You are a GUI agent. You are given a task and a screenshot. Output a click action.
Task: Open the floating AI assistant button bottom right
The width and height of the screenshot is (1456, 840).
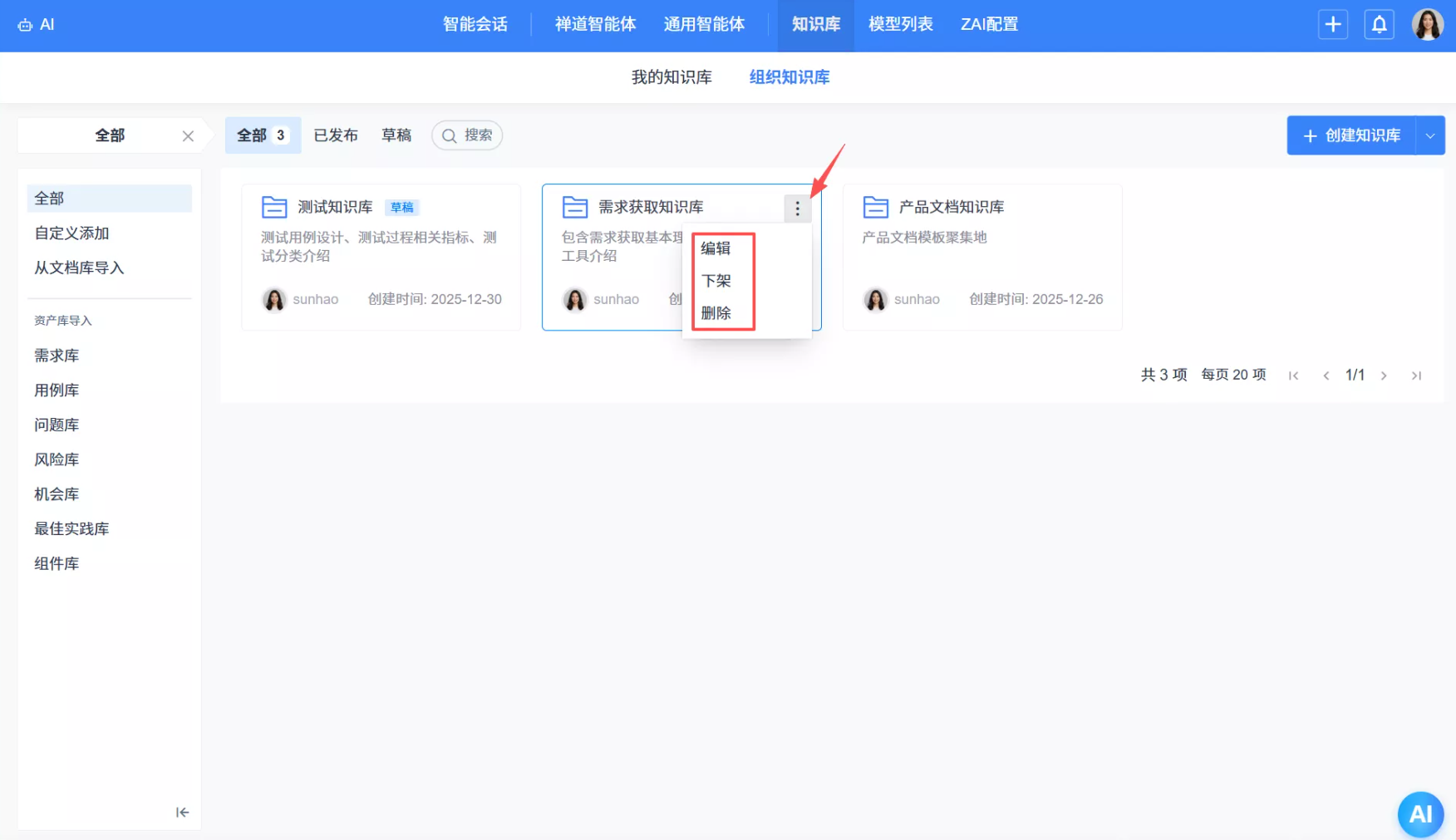pyautogui.click(x=1421, y=814)
